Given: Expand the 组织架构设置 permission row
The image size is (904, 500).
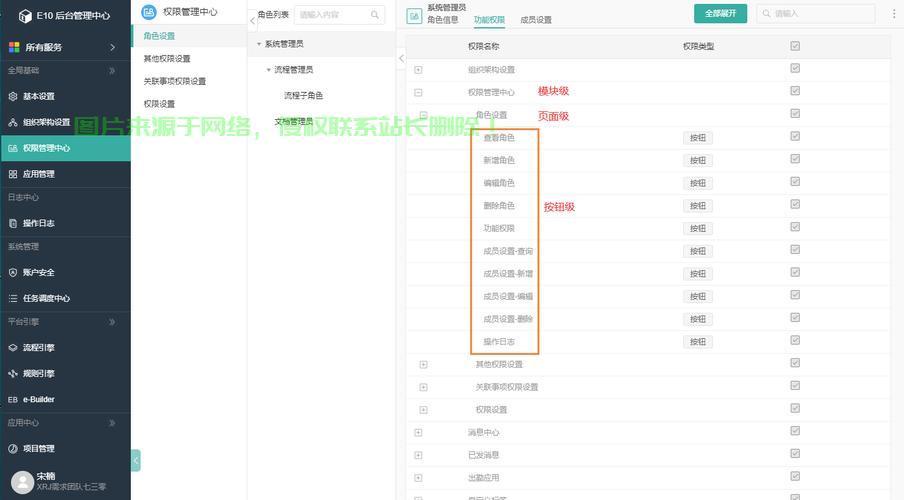Looking at the screenshot, I should (418, 70).
